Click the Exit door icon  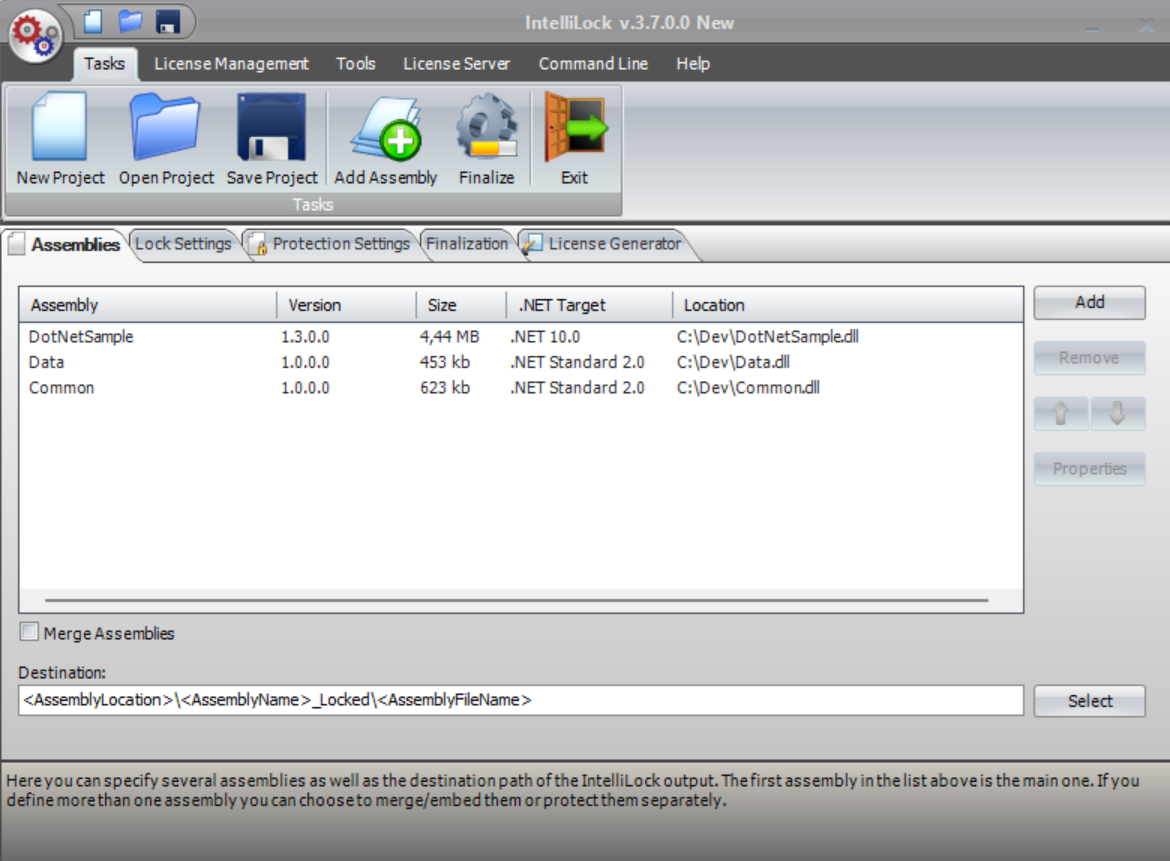[575, 126]
